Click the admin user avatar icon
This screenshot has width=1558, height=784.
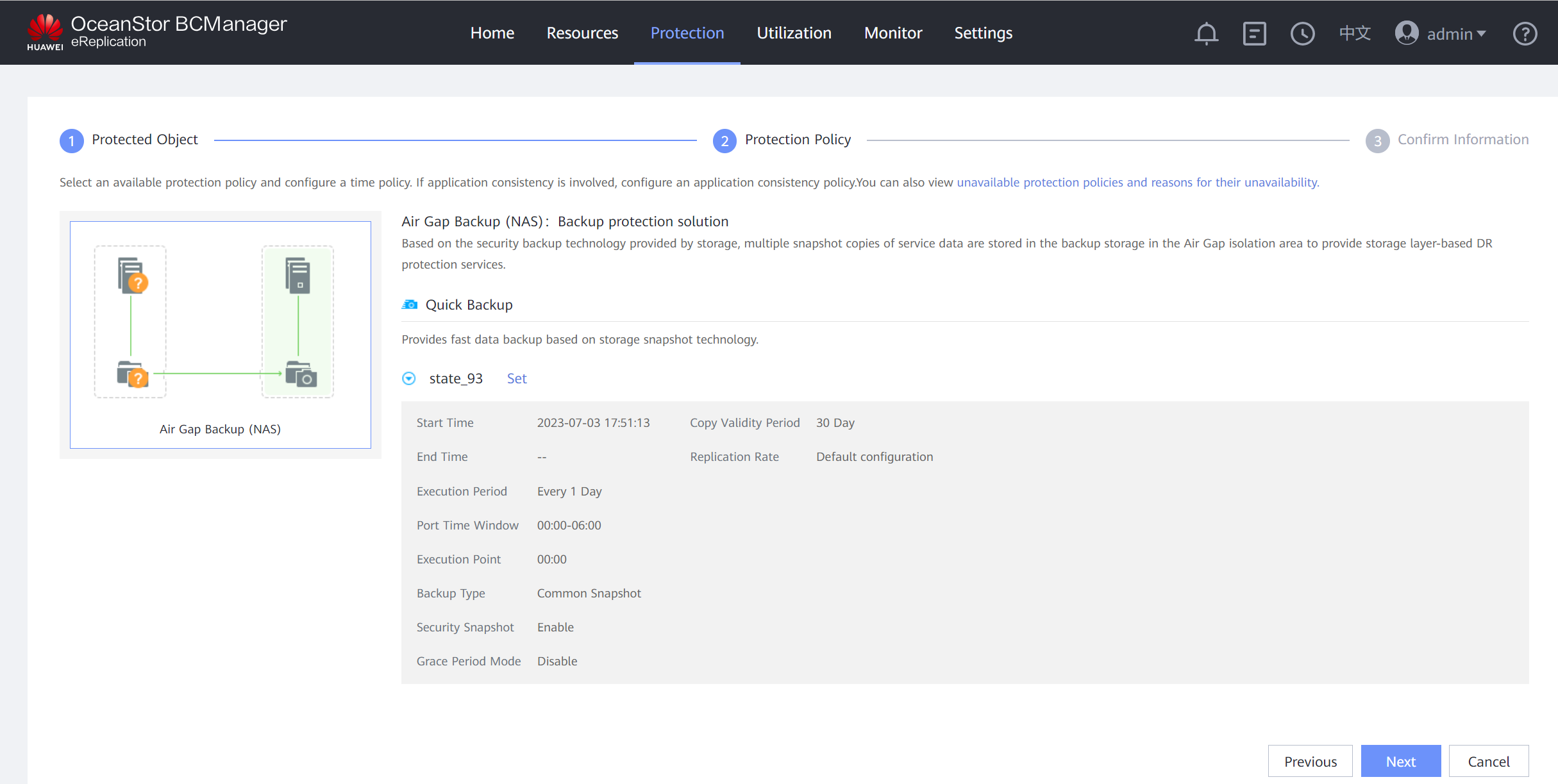(1406, 33)
